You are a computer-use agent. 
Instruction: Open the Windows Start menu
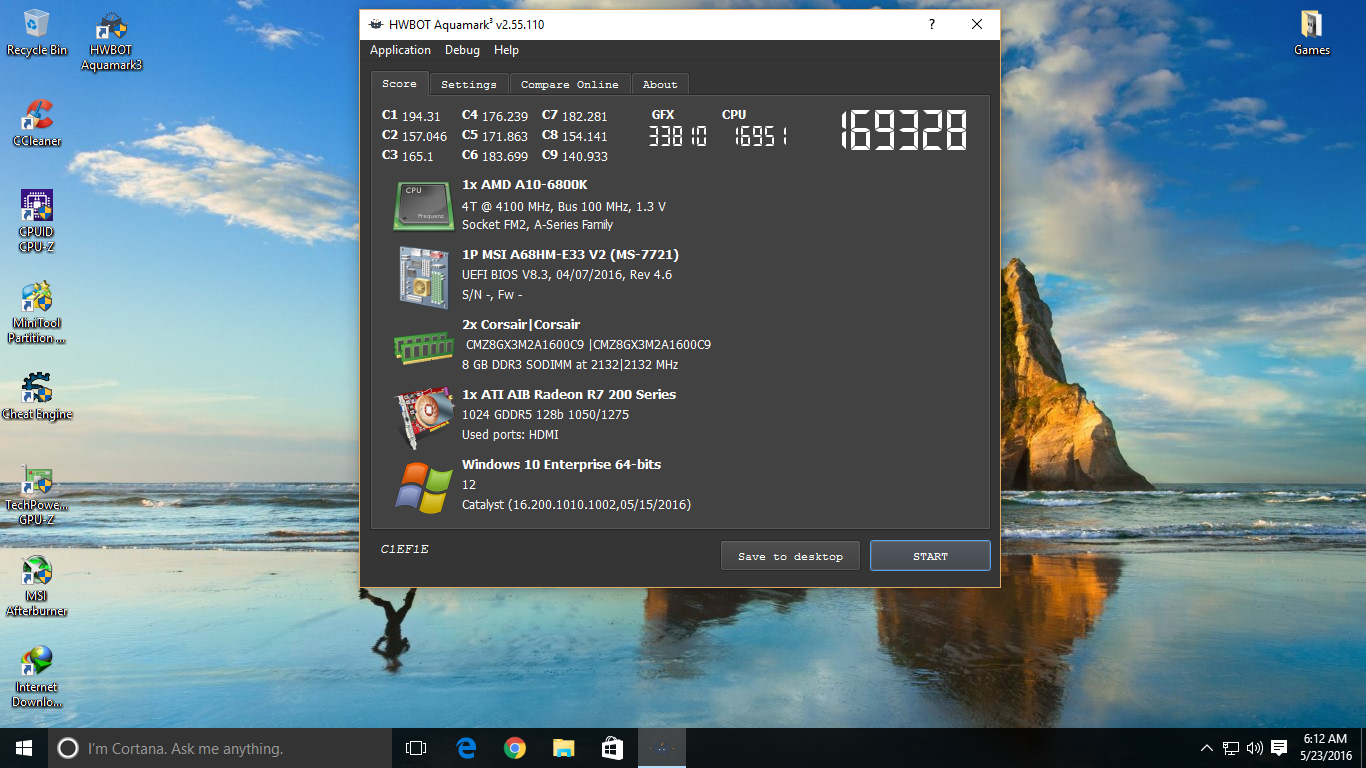coord(24,748)
